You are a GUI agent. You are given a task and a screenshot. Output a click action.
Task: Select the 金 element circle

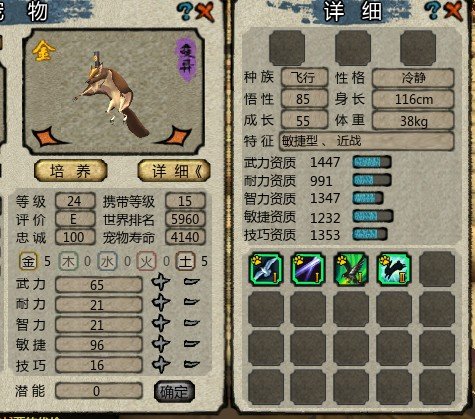click(28, 261)
